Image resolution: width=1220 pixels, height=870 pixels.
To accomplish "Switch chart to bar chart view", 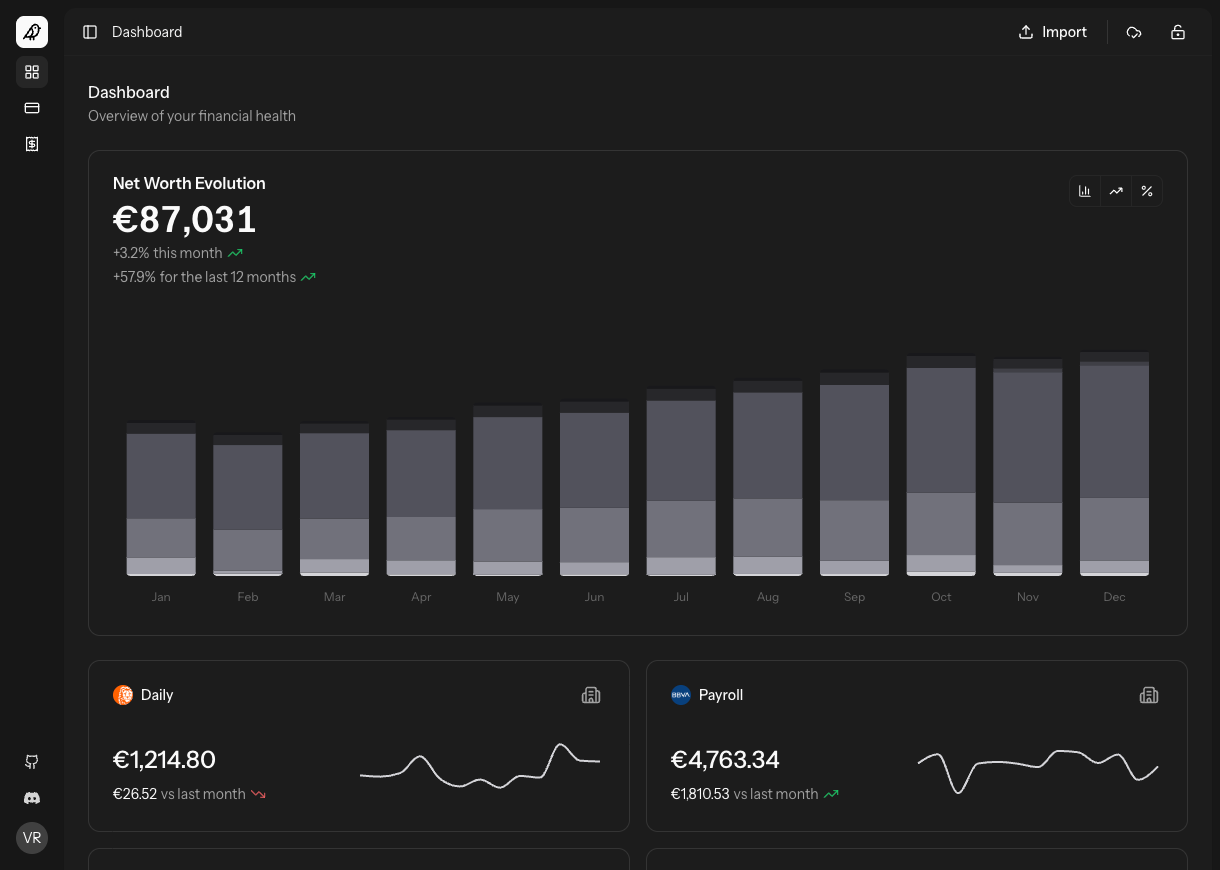I will 1085,191.
